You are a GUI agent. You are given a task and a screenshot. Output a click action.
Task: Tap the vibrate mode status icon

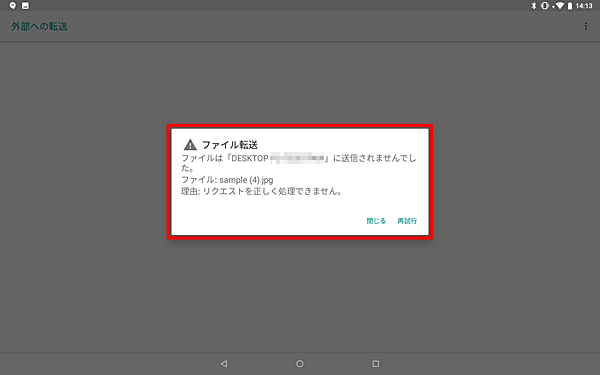[545, 5]
